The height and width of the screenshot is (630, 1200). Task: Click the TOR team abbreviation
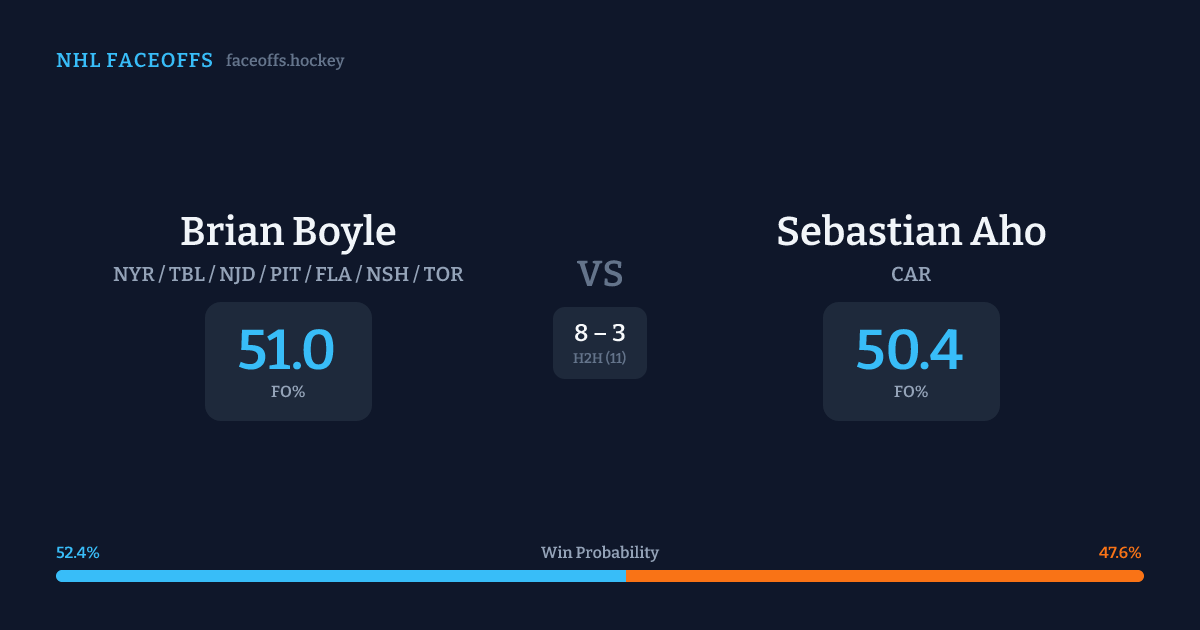(x=444, y=274)
